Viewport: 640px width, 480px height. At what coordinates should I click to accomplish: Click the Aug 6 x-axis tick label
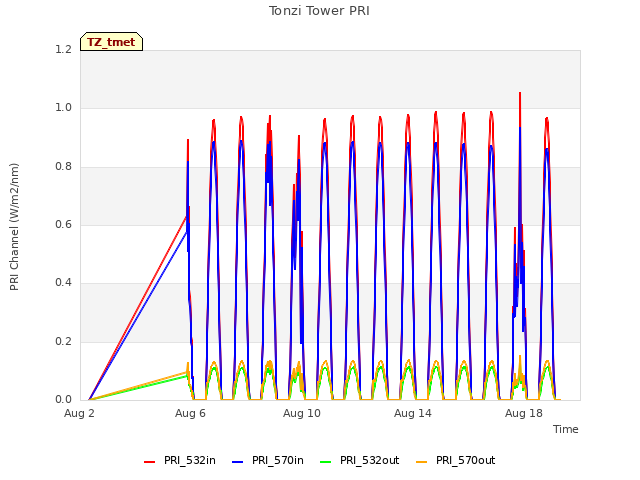click(190, 413)
